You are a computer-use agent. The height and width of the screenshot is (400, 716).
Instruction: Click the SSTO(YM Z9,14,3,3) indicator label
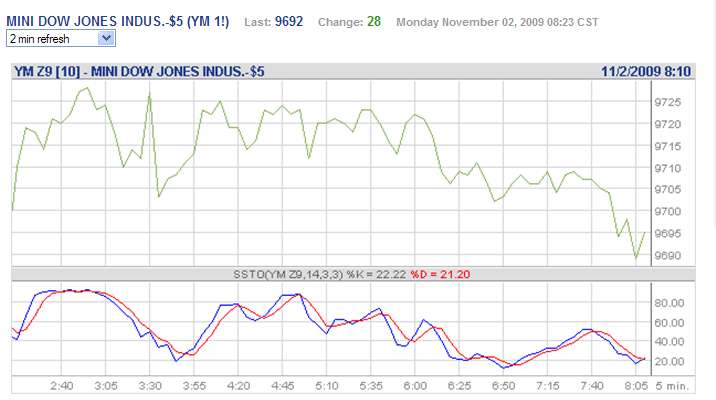(288, 274)
